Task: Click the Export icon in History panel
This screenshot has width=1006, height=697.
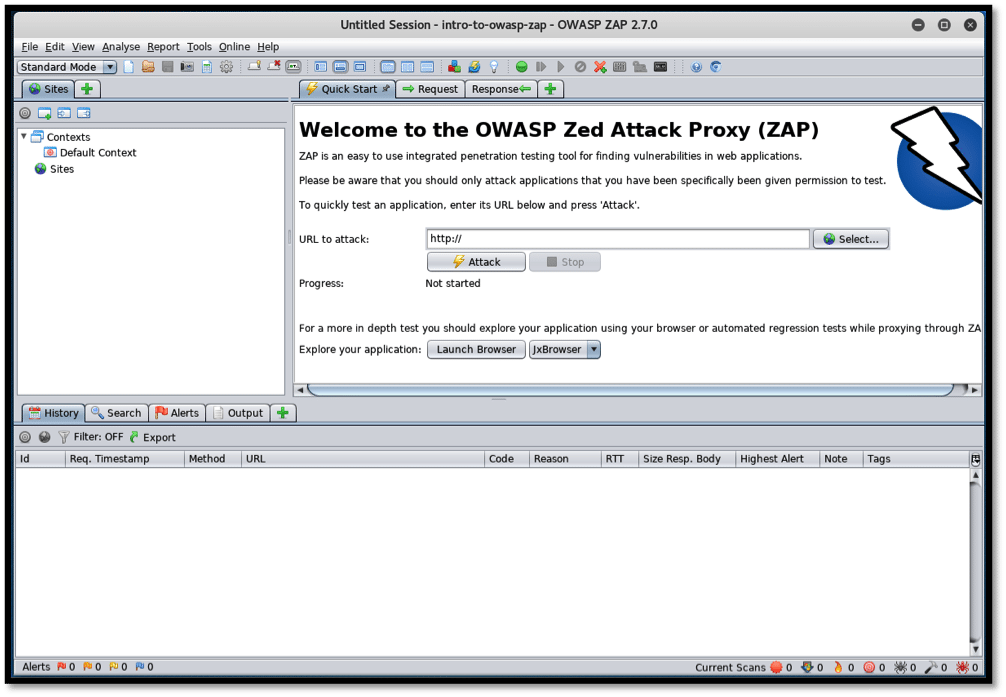Action: [x=135, y=437]
